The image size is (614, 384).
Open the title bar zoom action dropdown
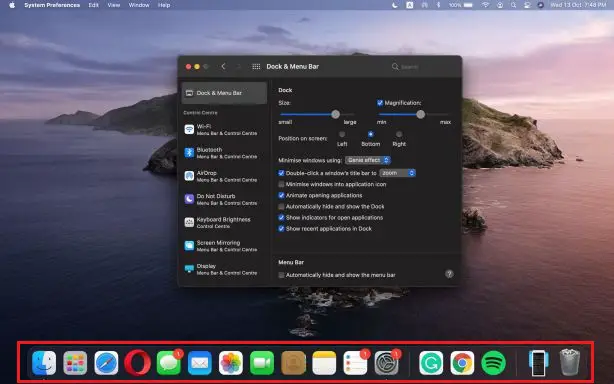coord(397,173)
